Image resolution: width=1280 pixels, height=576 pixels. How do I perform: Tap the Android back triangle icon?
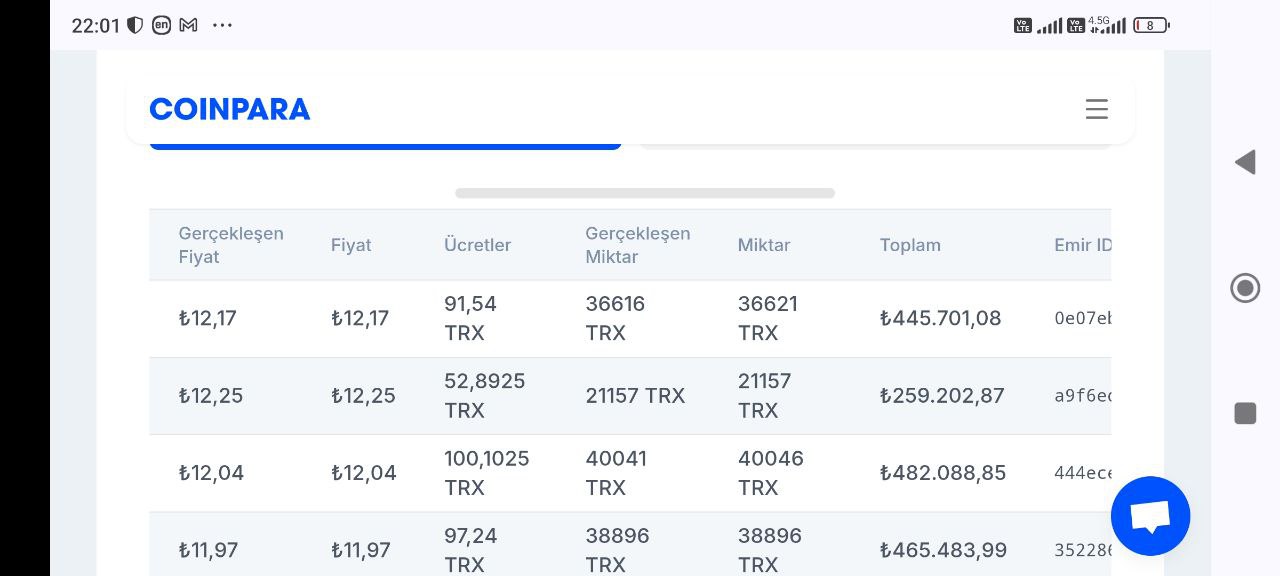[1245, 162]
